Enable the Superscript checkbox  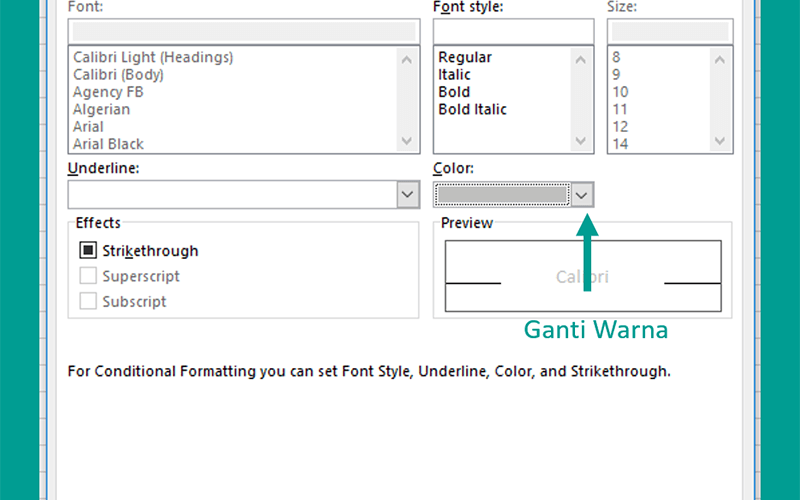(88, 276)
